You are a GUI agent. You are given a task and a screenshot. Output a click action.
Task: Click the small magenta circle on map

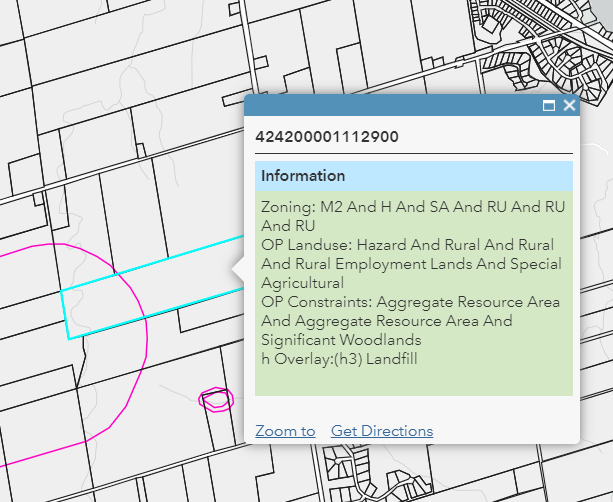[x=216, y=400]
